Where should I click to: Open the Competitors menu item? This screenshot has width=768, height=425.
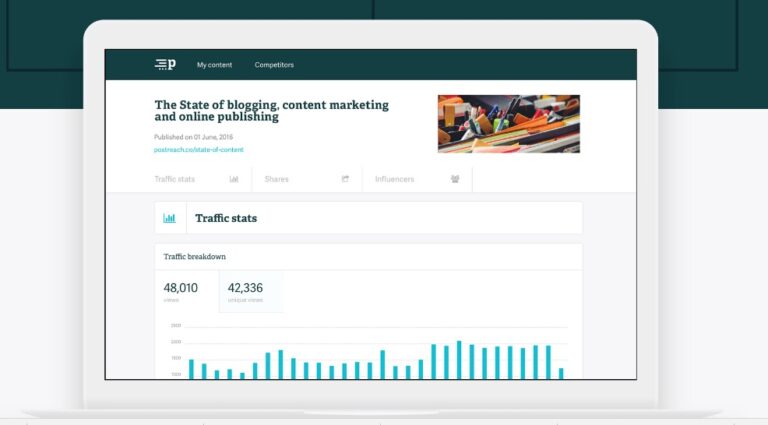click(274, 65)
